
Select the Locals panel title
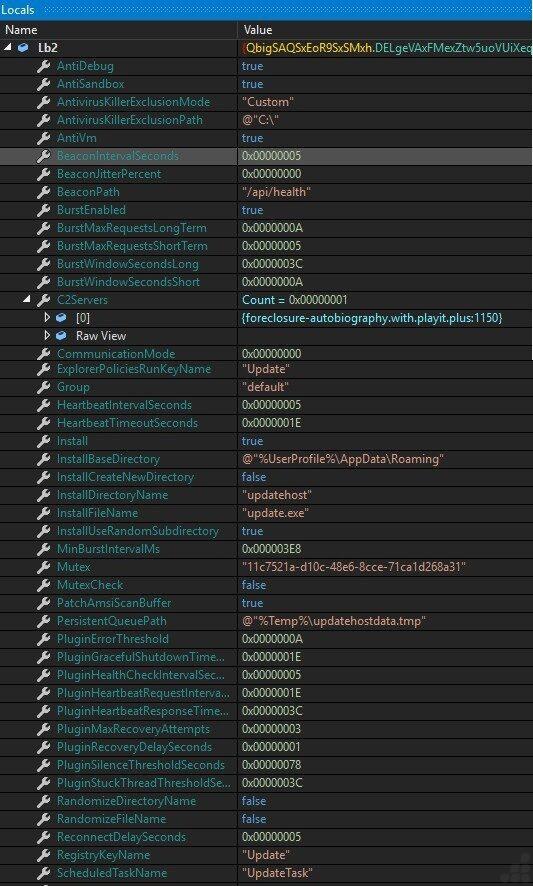pyautogui.click(x=18, y=10)
